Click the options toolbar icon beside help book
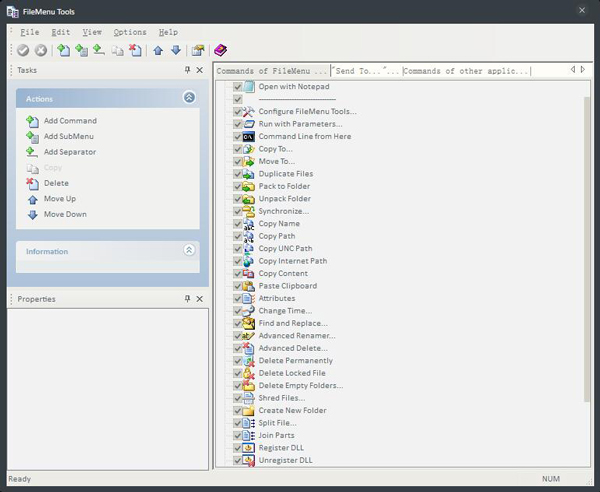 pos(198,50)
